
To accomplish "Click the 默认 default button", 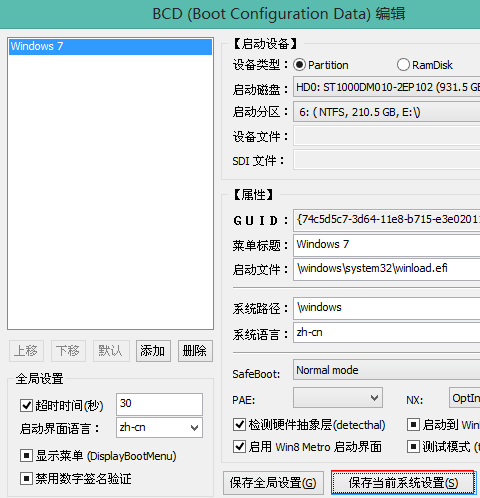I will (x=111, y=351).
